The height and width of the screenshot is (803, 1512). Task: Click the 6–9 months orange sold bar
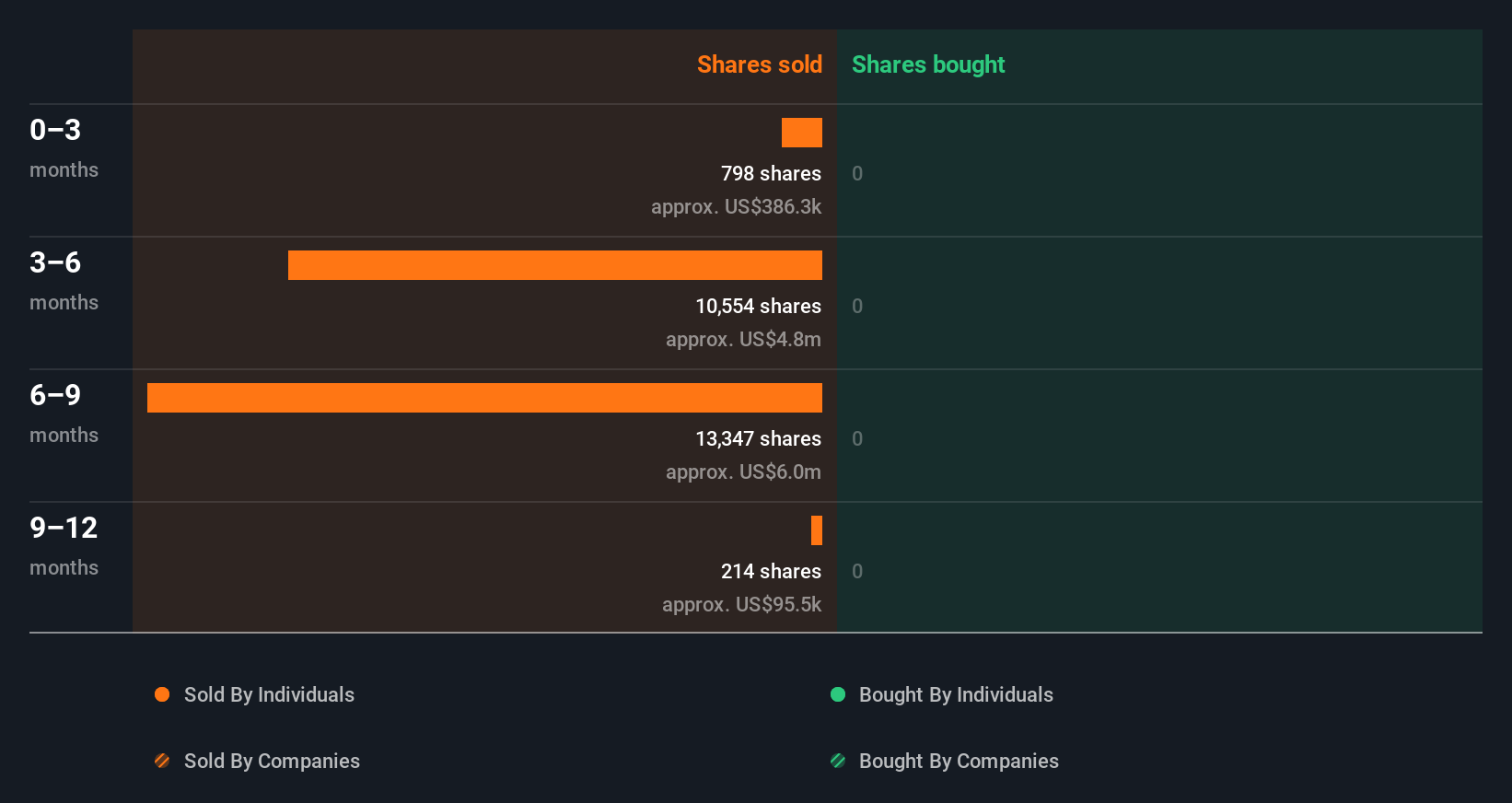[484, 398]
